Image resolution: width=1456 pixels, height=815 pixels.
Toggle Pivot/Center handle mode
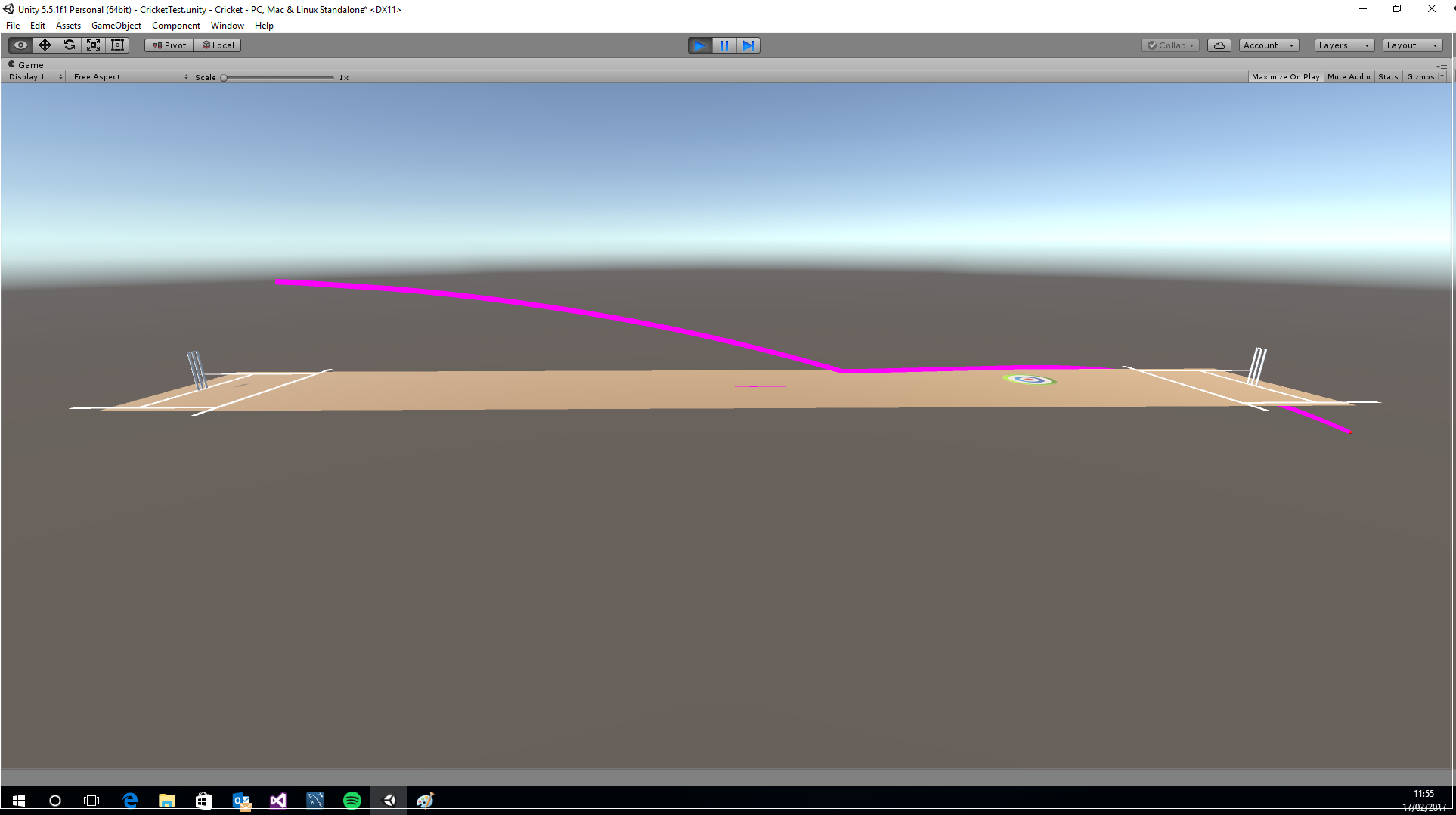(169, 45)
